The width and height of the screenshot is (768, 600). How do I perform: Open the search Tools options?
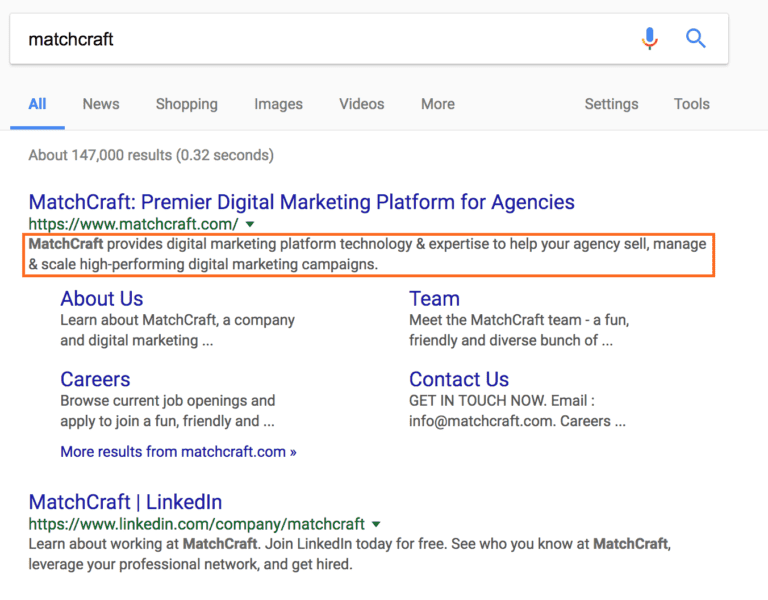(692, 104)
